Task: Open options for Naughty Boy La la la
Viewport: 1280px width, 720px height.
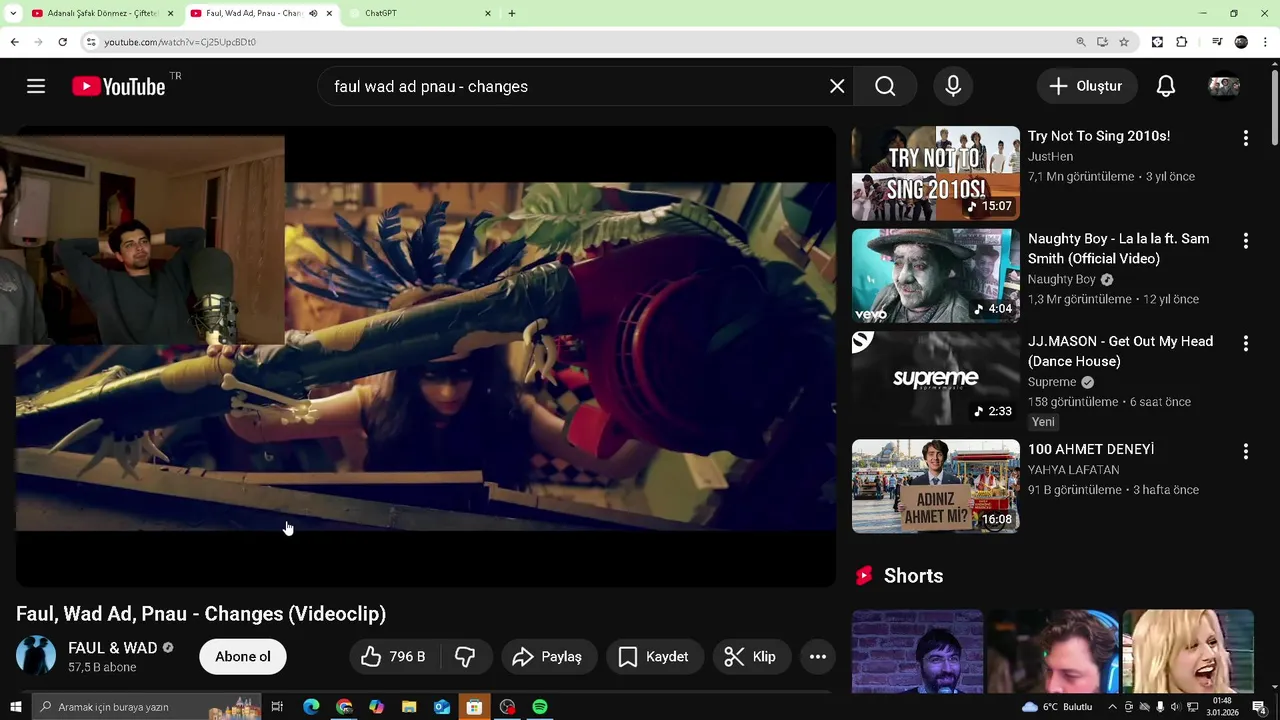Action: 1245,241
